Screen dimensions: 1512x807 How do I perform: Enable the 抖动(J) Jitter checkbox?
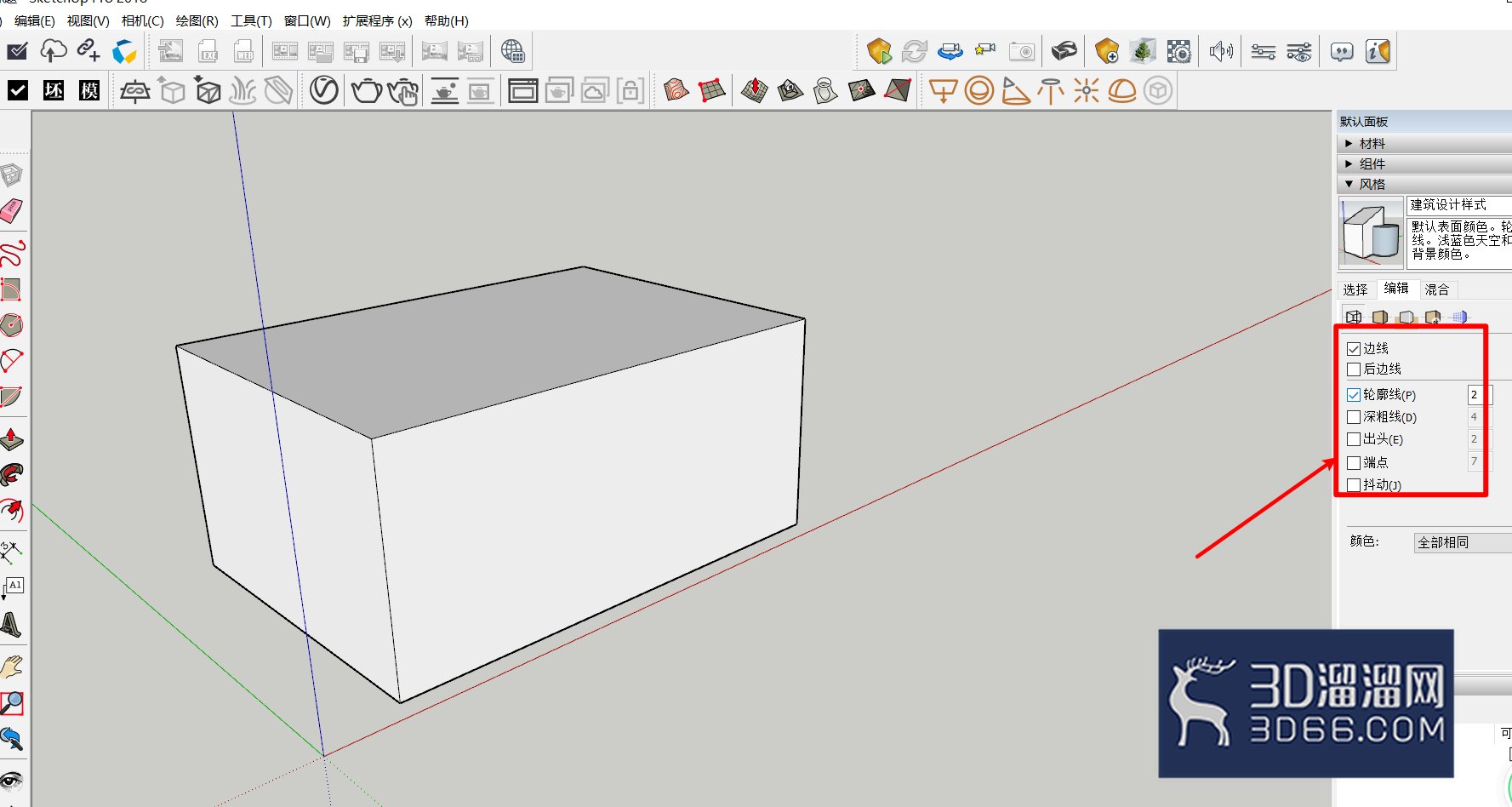pyautogui.click(x=1354, y=485)
